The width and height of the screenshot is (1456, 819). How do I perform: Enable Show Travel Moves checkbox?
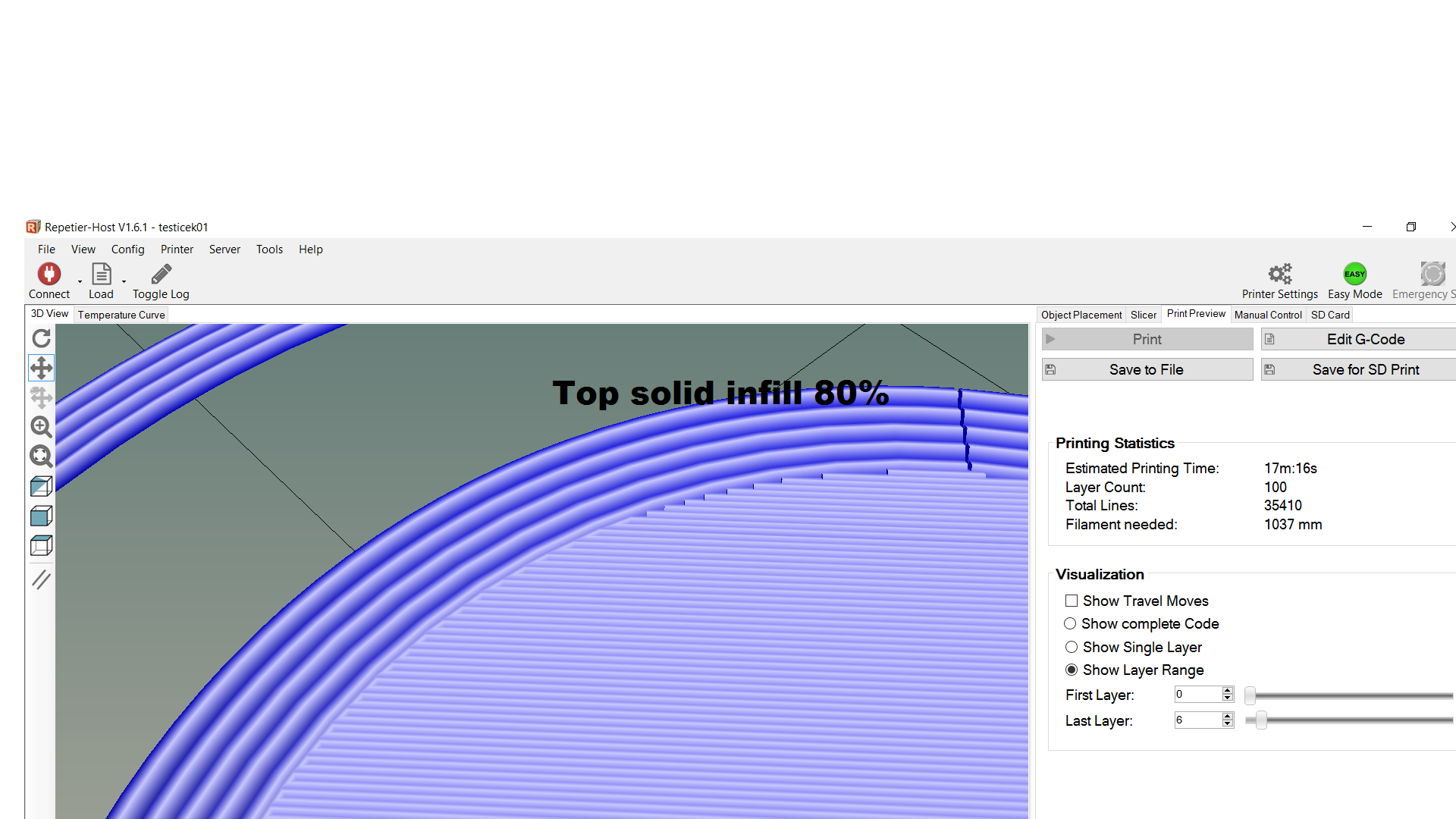click(x=1072, y=601)
